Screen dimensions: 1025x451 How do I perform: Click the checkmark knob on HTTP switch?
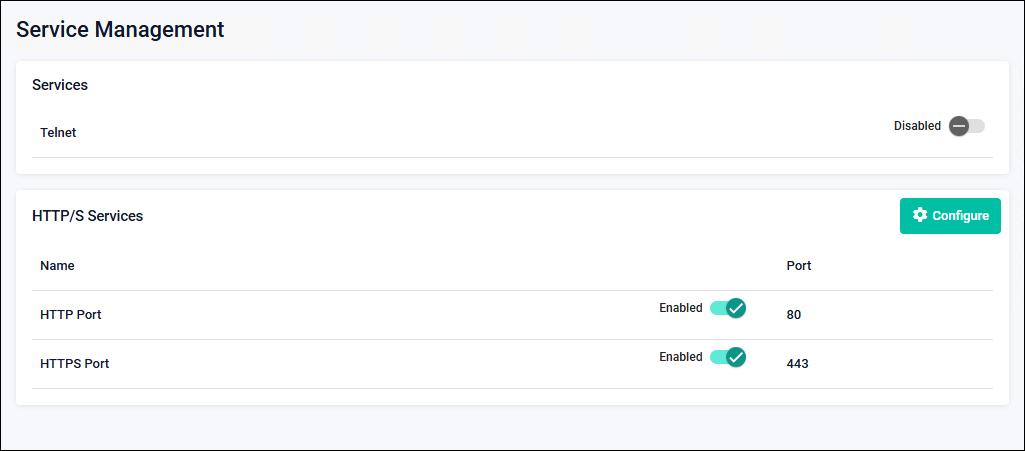[x=736, y=308]
